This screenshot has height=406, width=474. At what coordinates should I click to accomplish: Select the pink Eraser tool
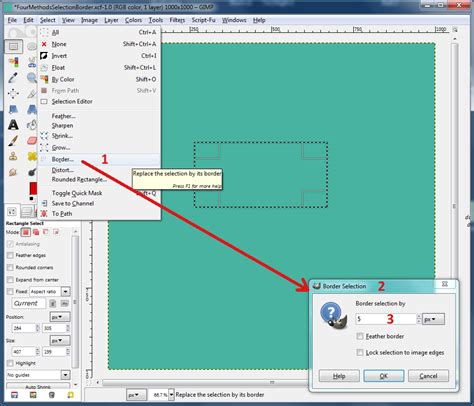pyautogui.click(x=32, y=141)
